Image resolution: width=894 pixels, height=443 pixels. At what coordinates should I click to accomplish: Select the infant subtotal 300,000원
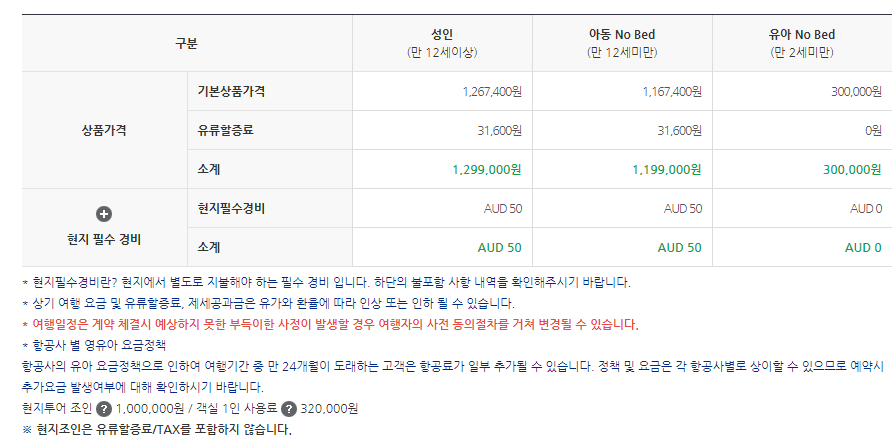(x=852, y=169)
